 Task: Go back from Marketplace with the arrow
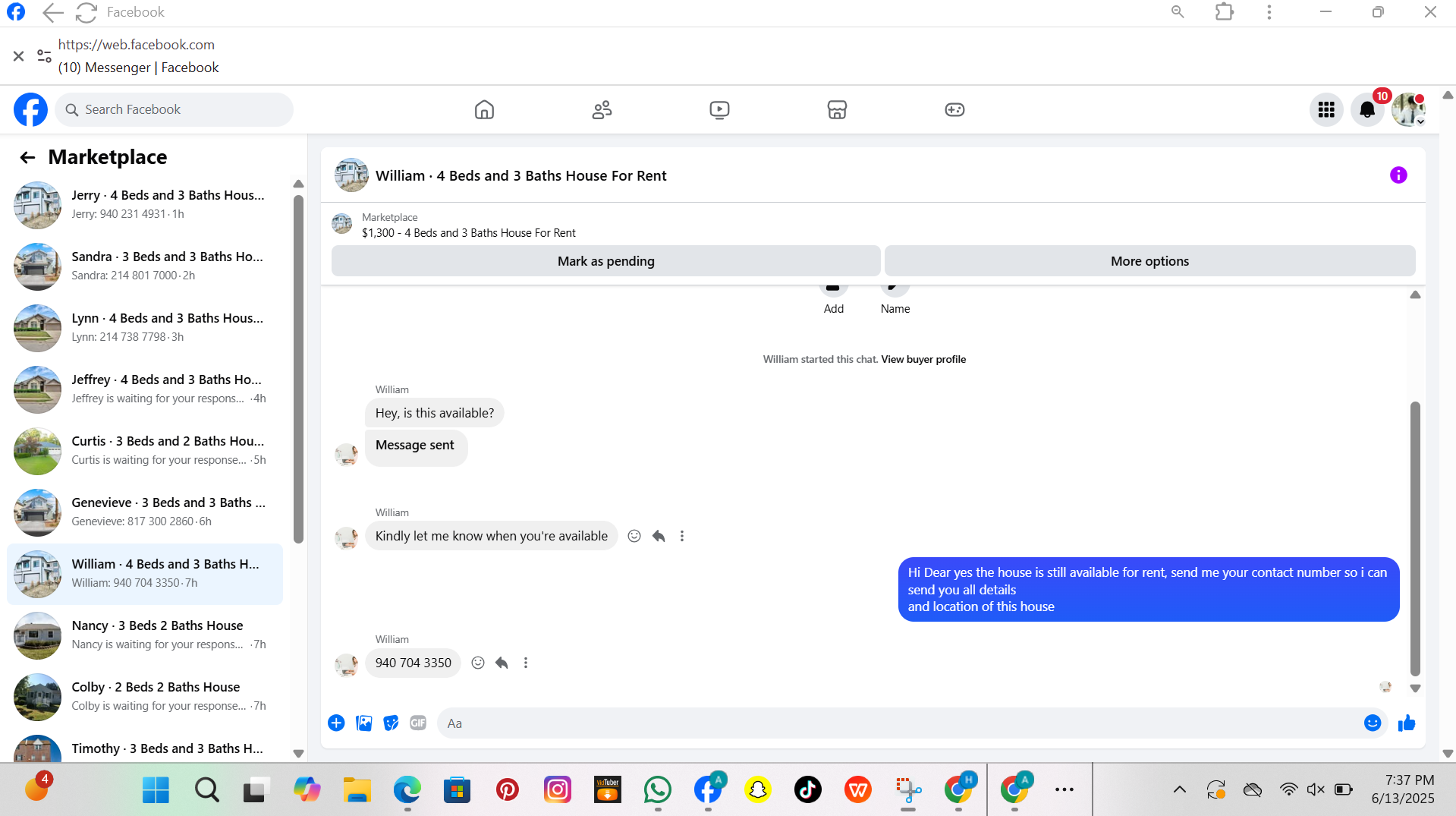tap(27, 157)
